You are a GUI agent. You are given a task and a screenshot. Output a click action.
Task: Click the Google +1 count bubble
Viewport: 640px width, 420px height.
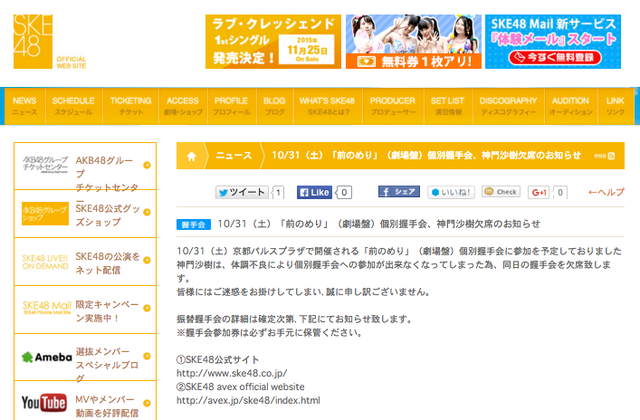pyautogui.click(x=560, y=192)
